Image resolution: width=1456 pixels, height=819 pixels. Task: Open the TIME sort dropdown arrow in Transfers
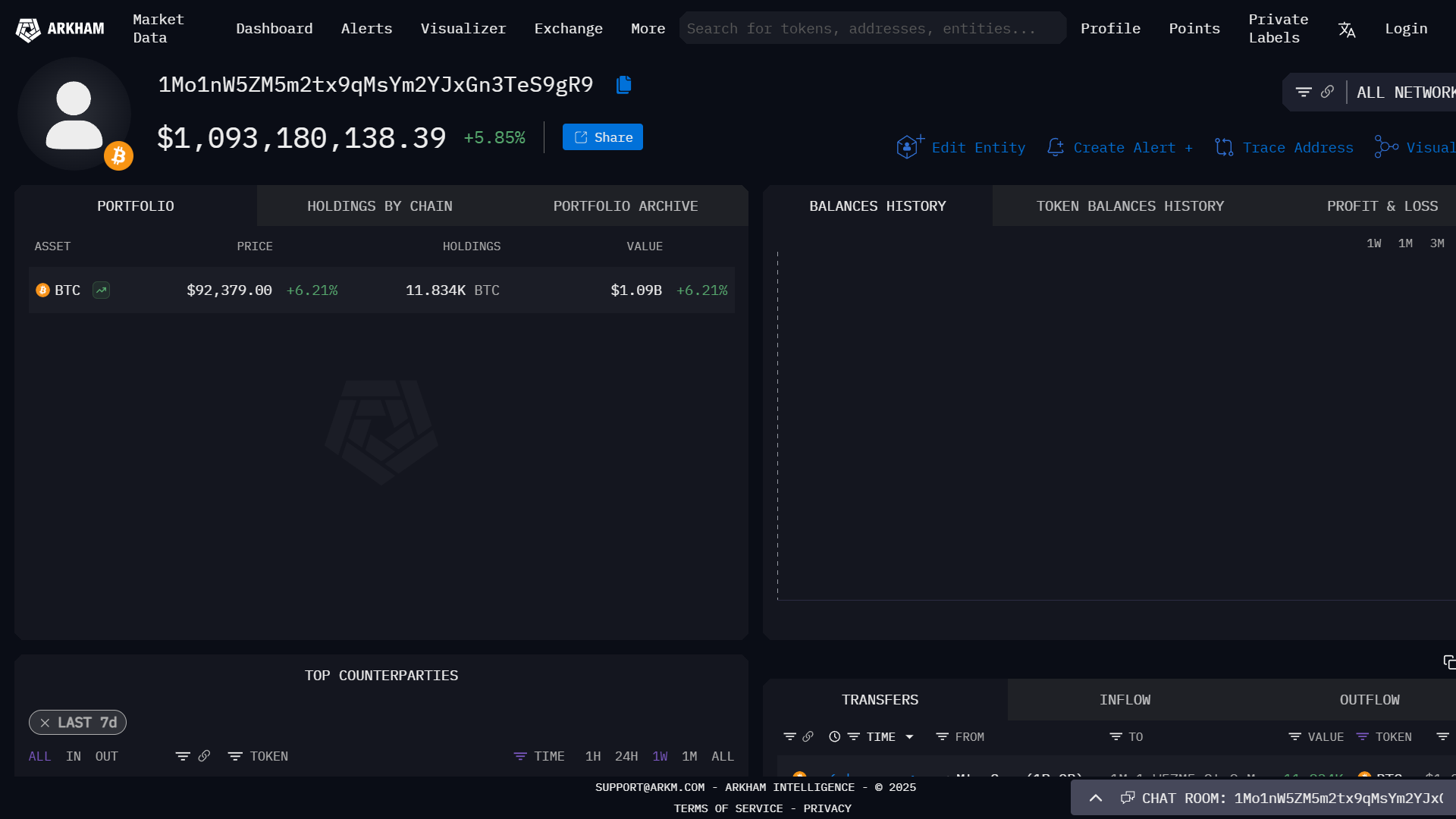909,737
